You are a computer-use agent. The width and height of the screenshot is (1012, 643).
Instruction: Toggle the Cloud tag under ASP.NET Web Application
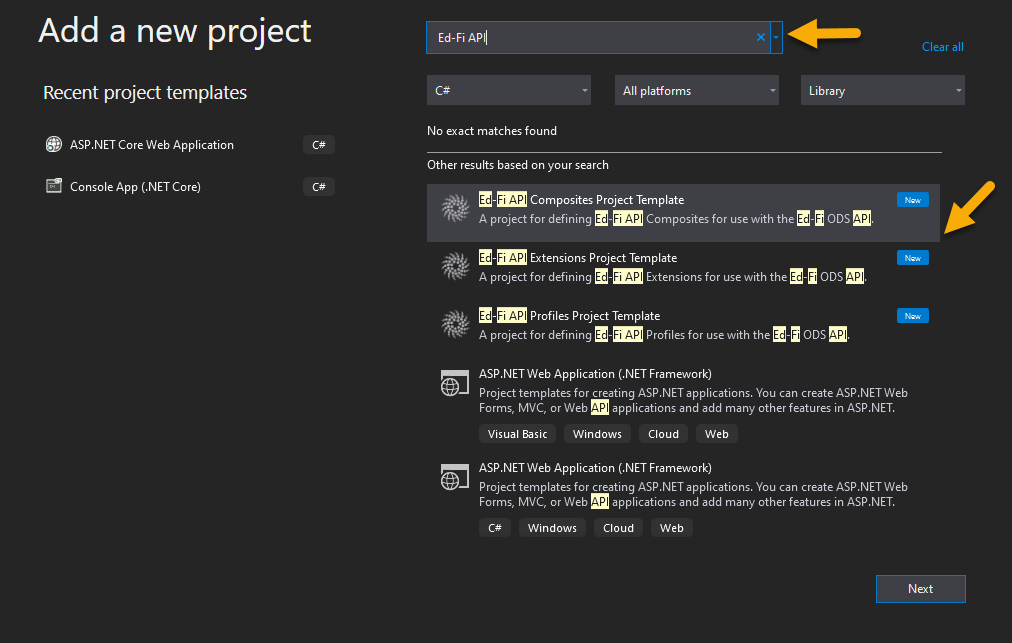click(x=663, y=434)
